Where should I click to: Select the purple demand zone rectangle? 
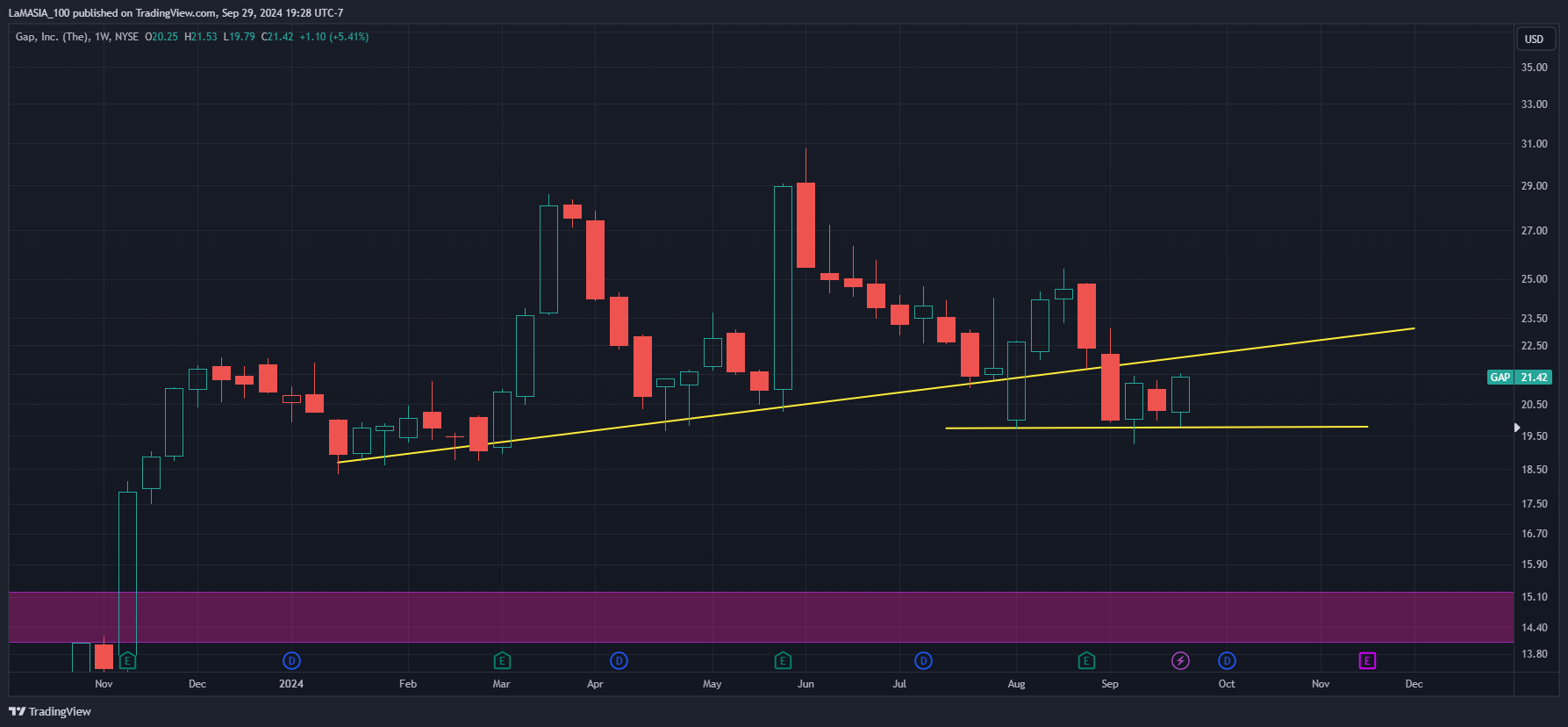coord(761,617)
